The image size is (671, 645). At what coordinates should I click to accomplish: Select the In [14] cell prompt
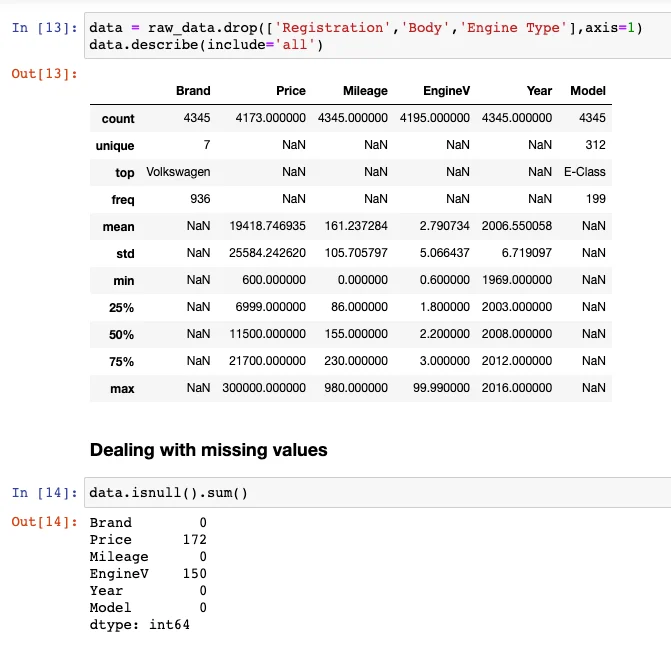42,493
